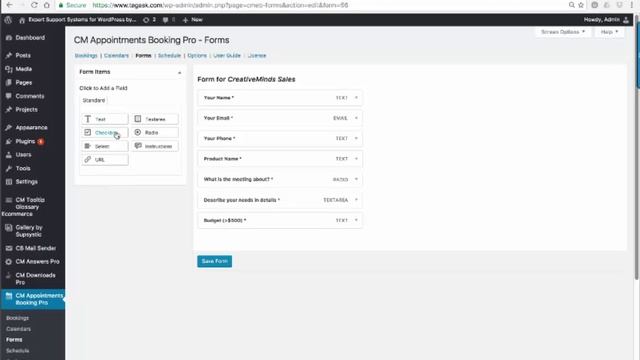This screenshot has width=640, height=360.
Task: Expand 'Describe your needs in details' field
Action: [356, 200]
